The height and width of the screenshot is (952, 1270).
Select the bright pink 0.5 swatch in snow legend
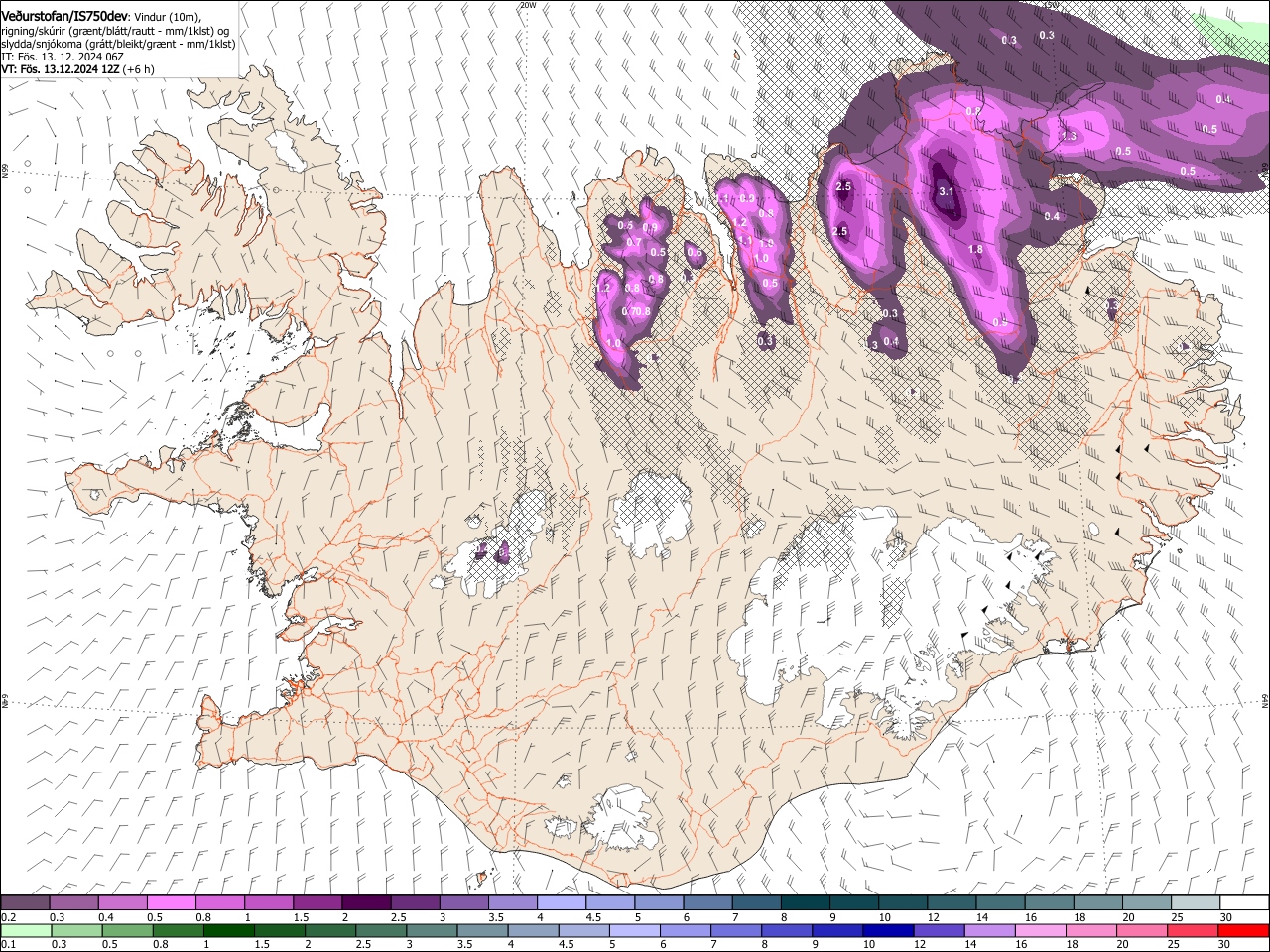coord(171,903)
